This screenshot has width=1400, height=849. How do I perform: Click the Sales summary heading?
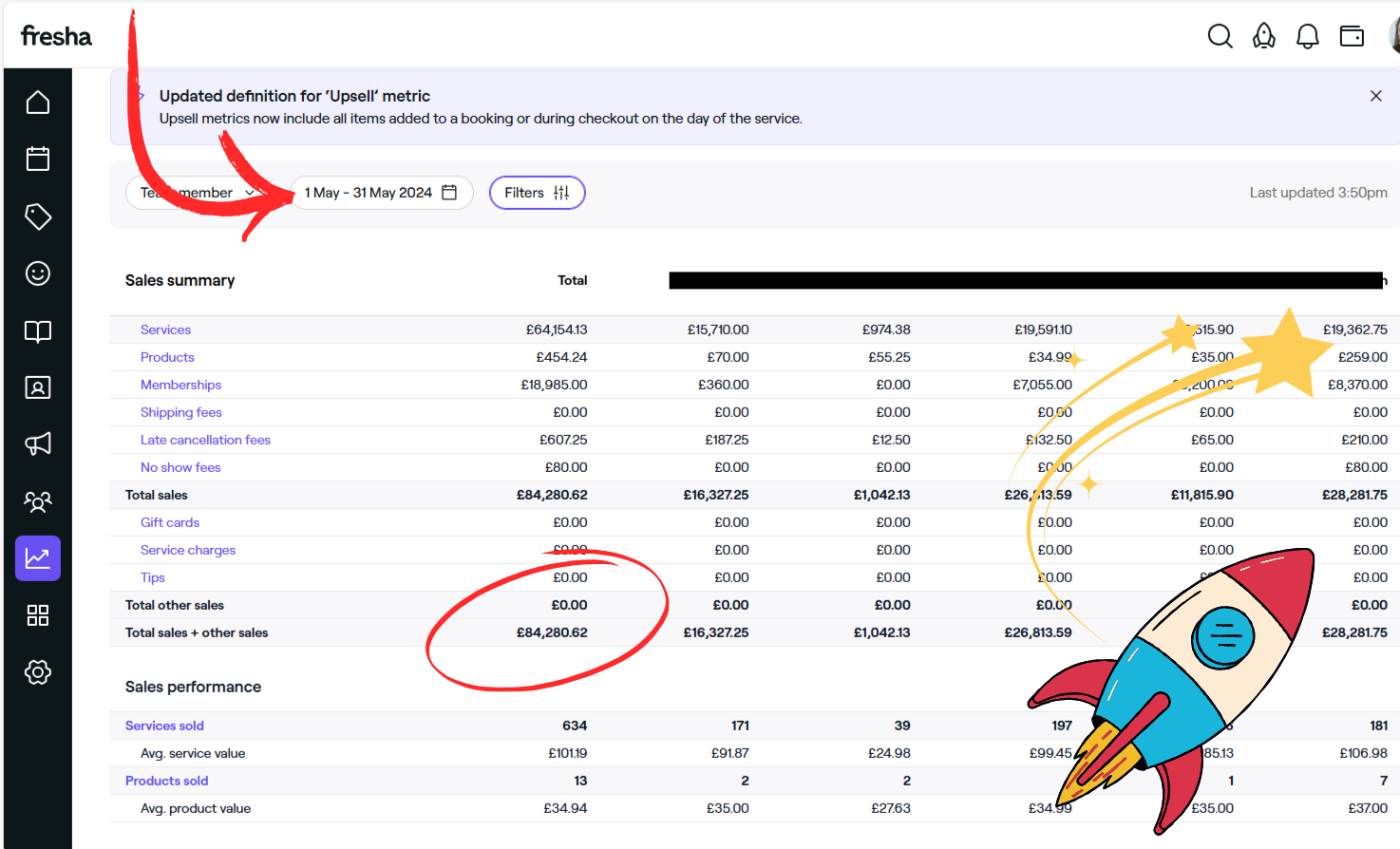[180, 280]
